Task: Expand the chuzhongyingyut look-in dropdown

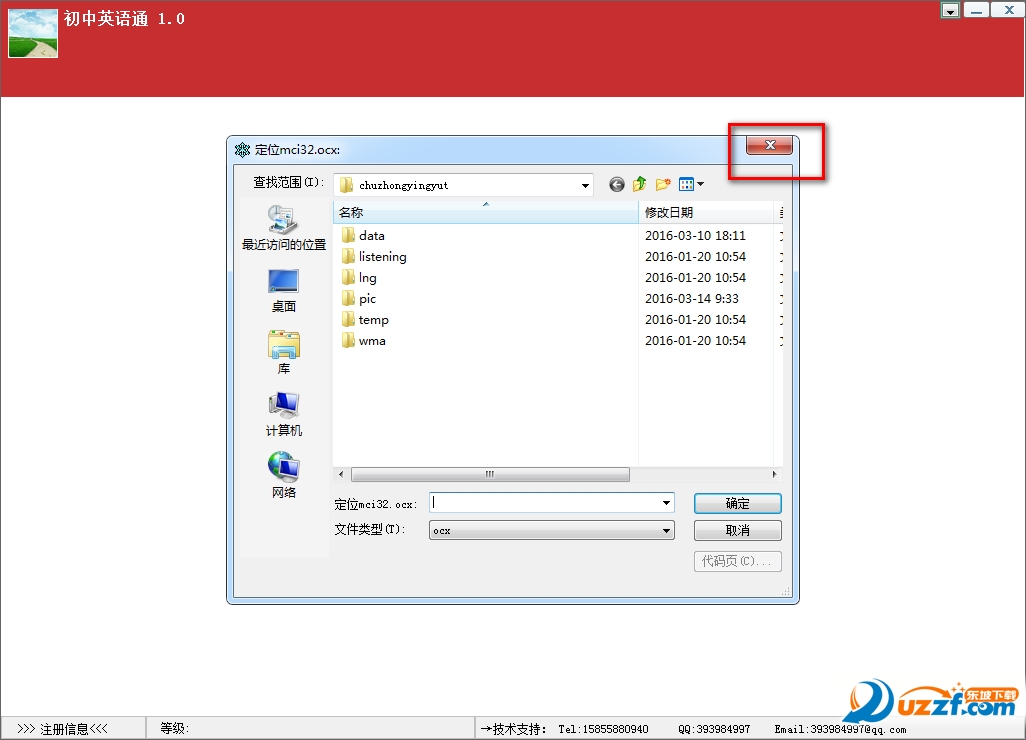Action: click(x=585, y=185)
